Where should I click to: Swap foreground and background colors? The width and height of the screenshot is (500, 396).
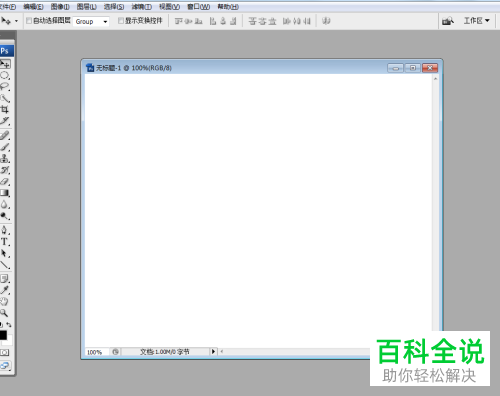(9, 324)
